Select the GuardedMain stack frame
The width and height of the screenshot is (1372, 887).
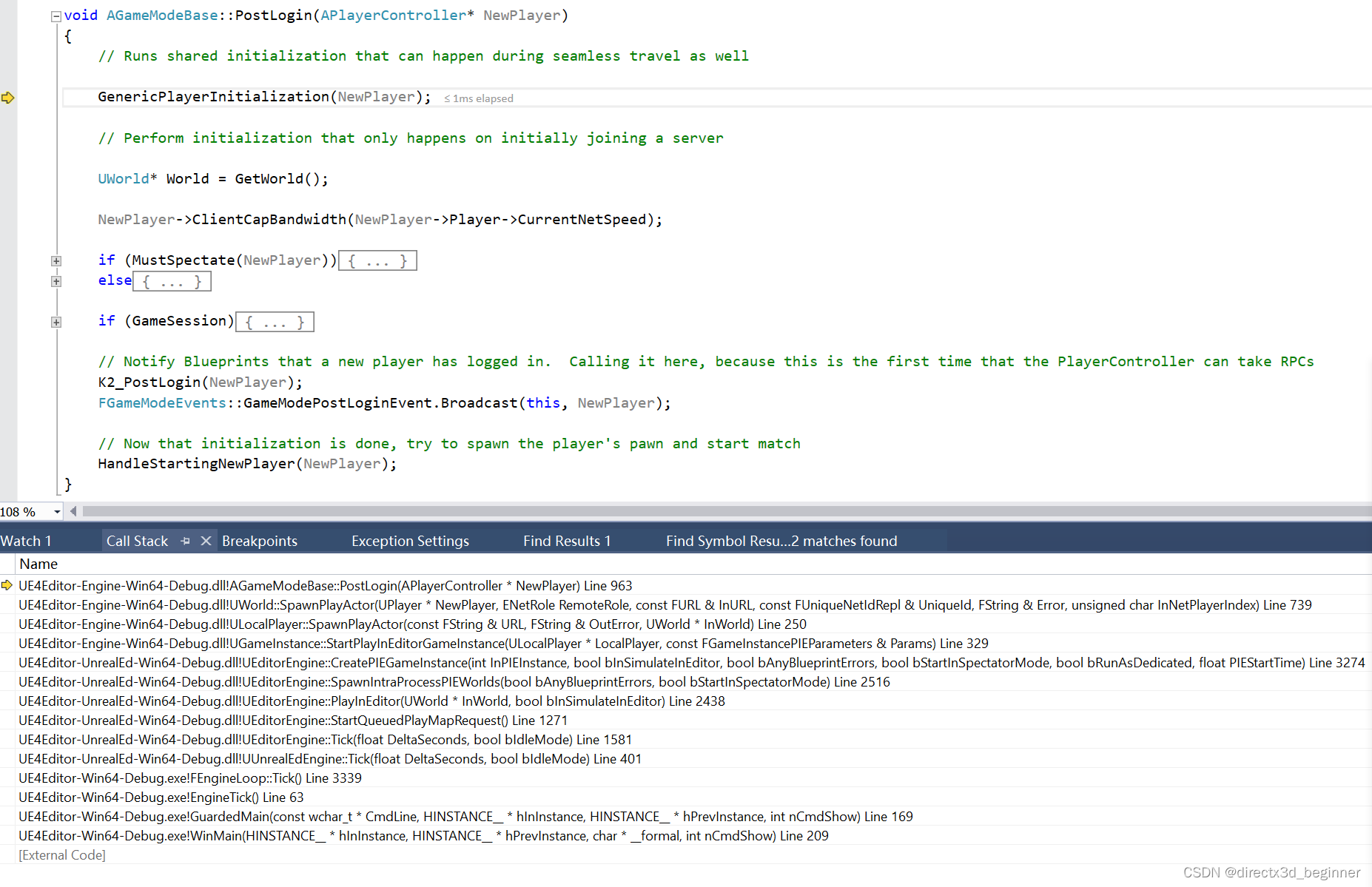coord(465,816)
